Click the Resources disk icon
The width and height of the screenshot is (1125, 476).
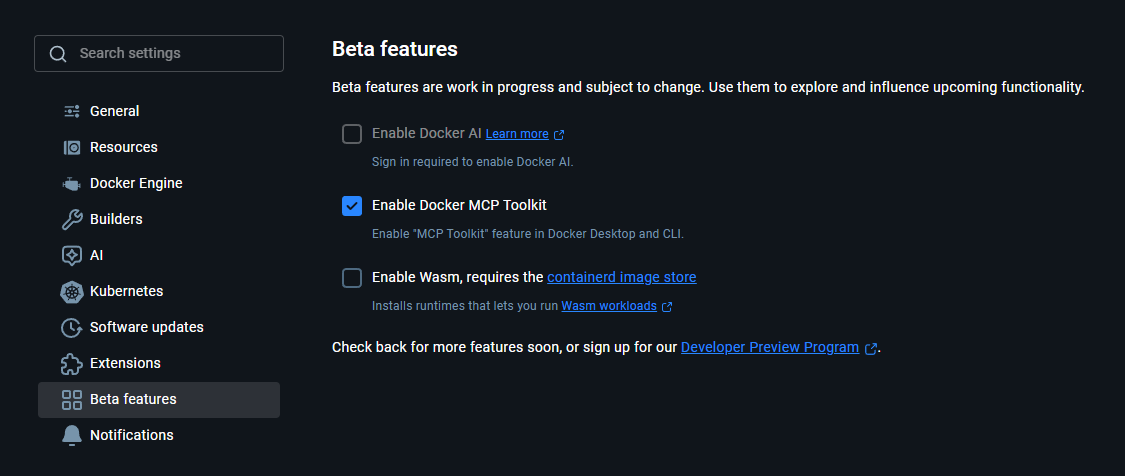pyautogui.click(x=72, y=147)
